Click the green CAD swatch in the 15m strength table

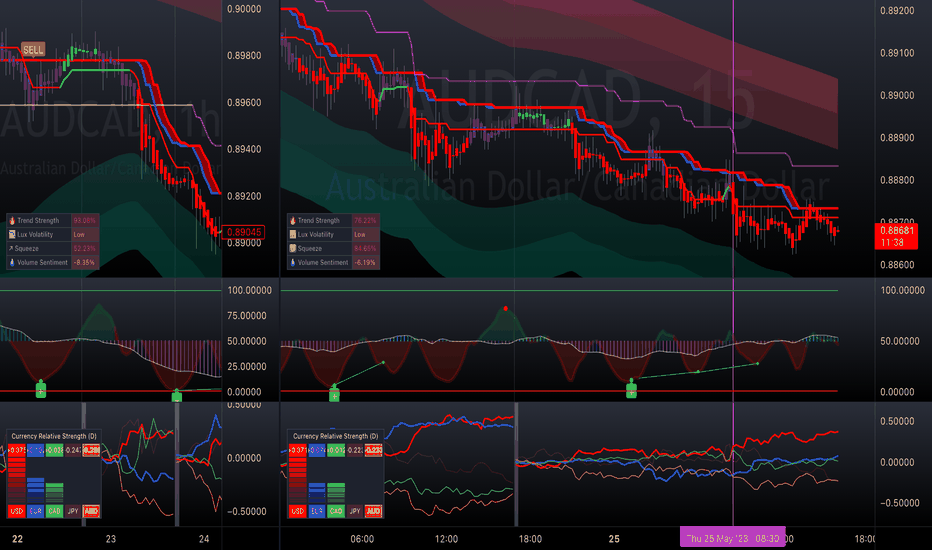(x=336, y=511)
